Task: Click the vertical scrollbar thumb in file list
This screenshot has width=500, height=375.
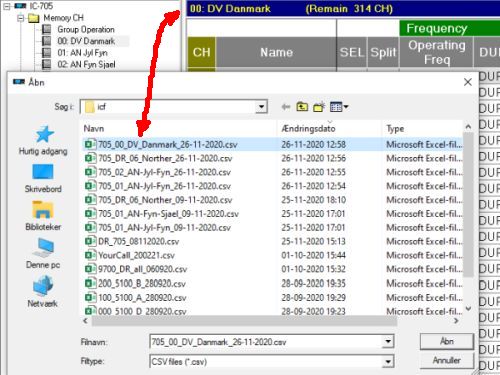Action: tap(468, 204)
